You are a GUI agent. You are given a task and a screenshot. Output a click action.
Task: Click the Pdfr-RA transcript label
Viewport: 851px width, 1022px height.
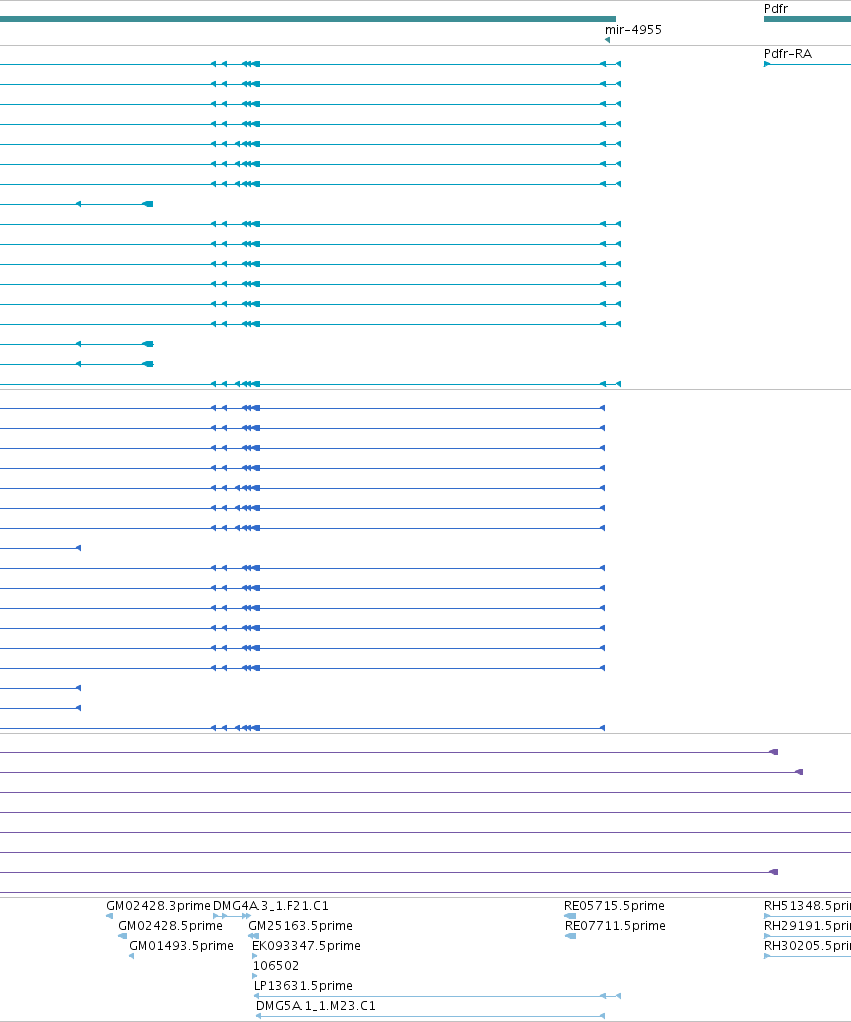click(787, 53)
